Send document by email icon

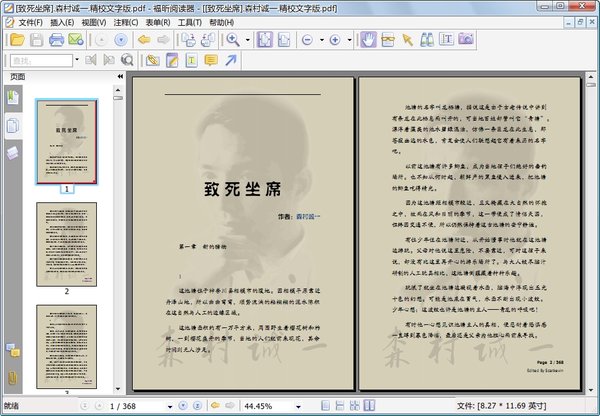tap(76, 40)
